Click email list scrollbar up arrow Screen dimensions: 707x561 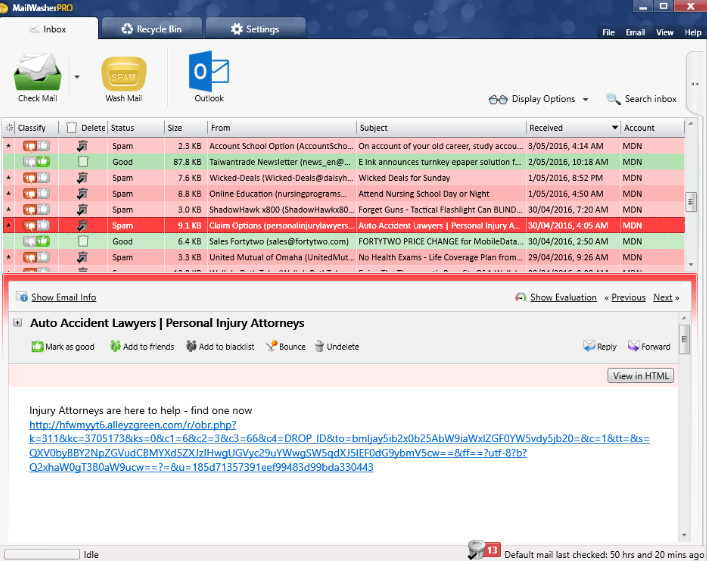pyautogui.click(x=691, y=124)
